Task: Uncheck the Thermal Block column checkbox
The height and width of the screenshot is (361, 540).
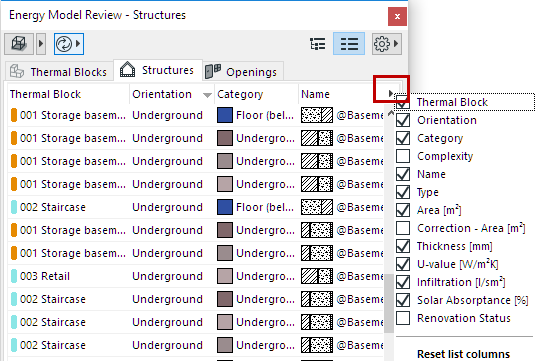Action: click(x=403, y=102)
